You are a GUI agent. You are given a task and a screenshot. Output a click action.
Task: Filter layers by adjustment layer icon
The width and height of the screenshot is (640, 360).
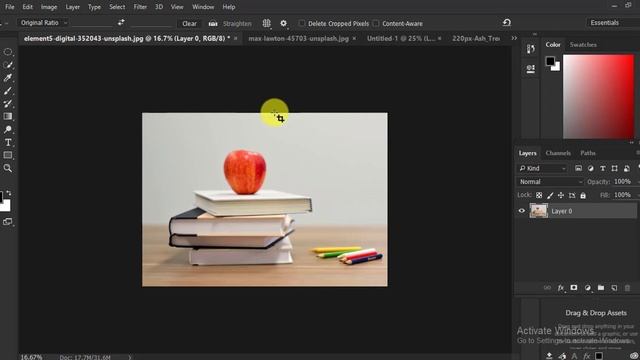coord(591,168)
